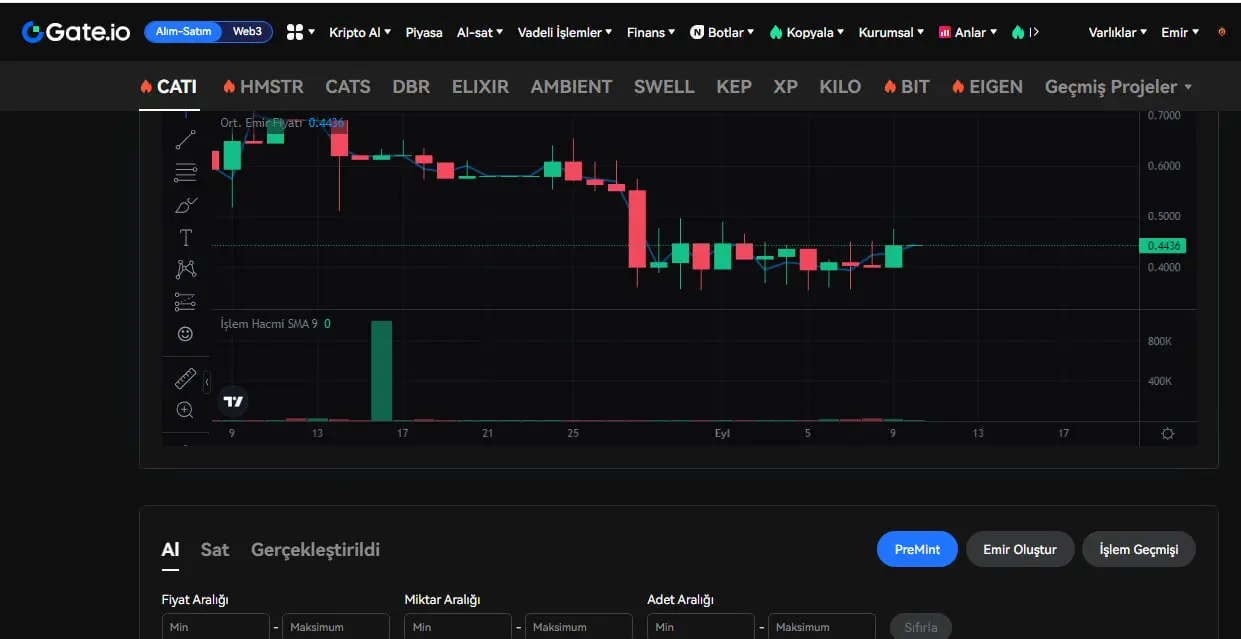Expand the Geçmiş Projeler dropdown
Screen dimensions: 1241x639
pos(1118,87)
